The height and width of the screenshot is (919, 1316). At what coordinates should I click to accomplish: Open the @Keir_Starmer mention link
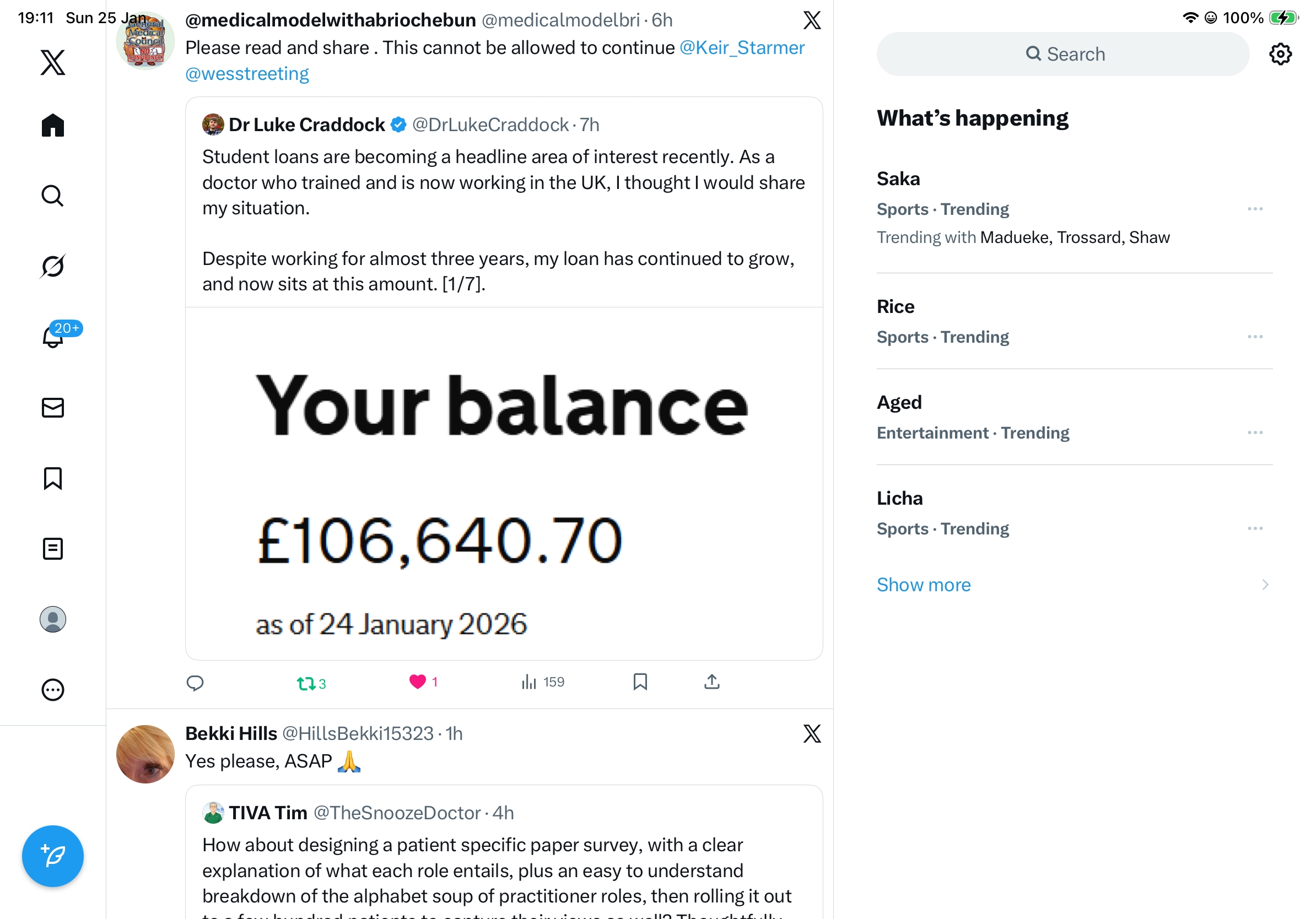(742, 47)
